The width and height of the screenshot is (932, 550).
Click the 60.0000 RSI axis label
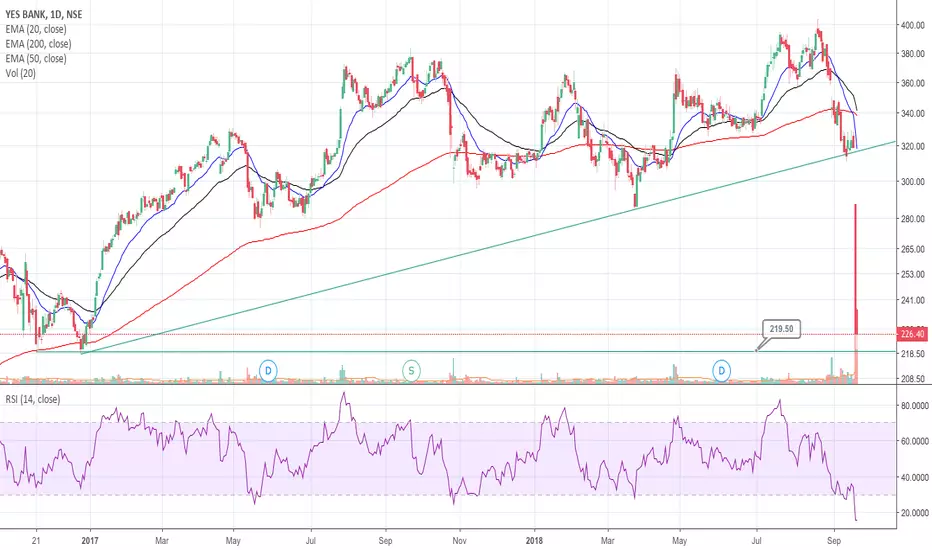(x=915, y=441)
